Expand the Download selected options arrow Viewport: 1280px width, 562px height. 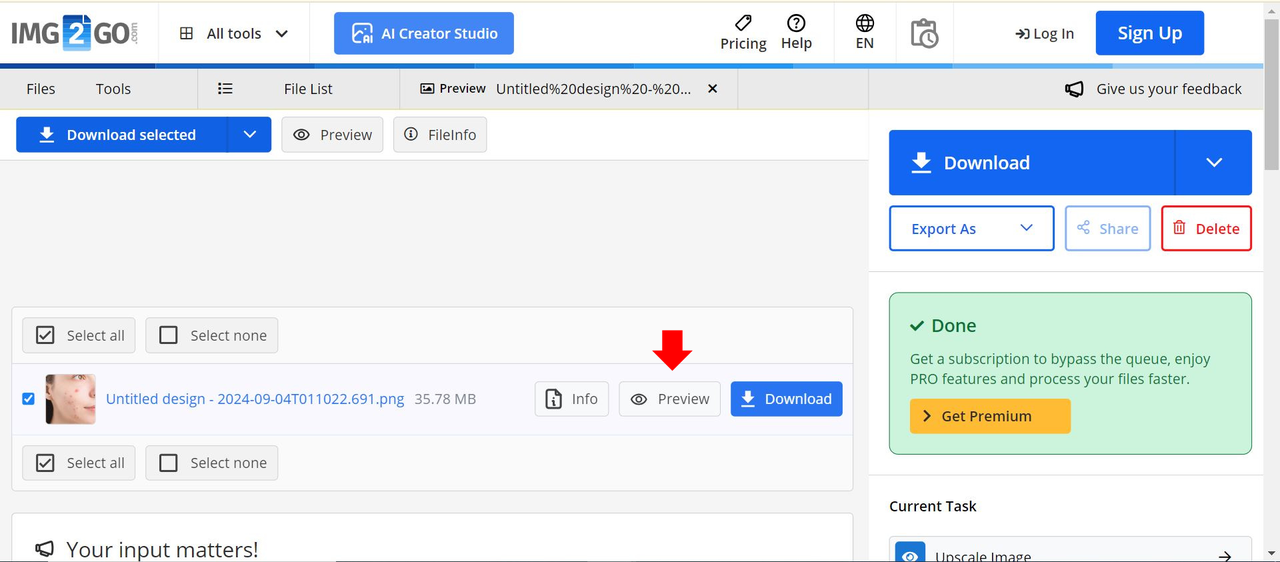coord(250,135)
